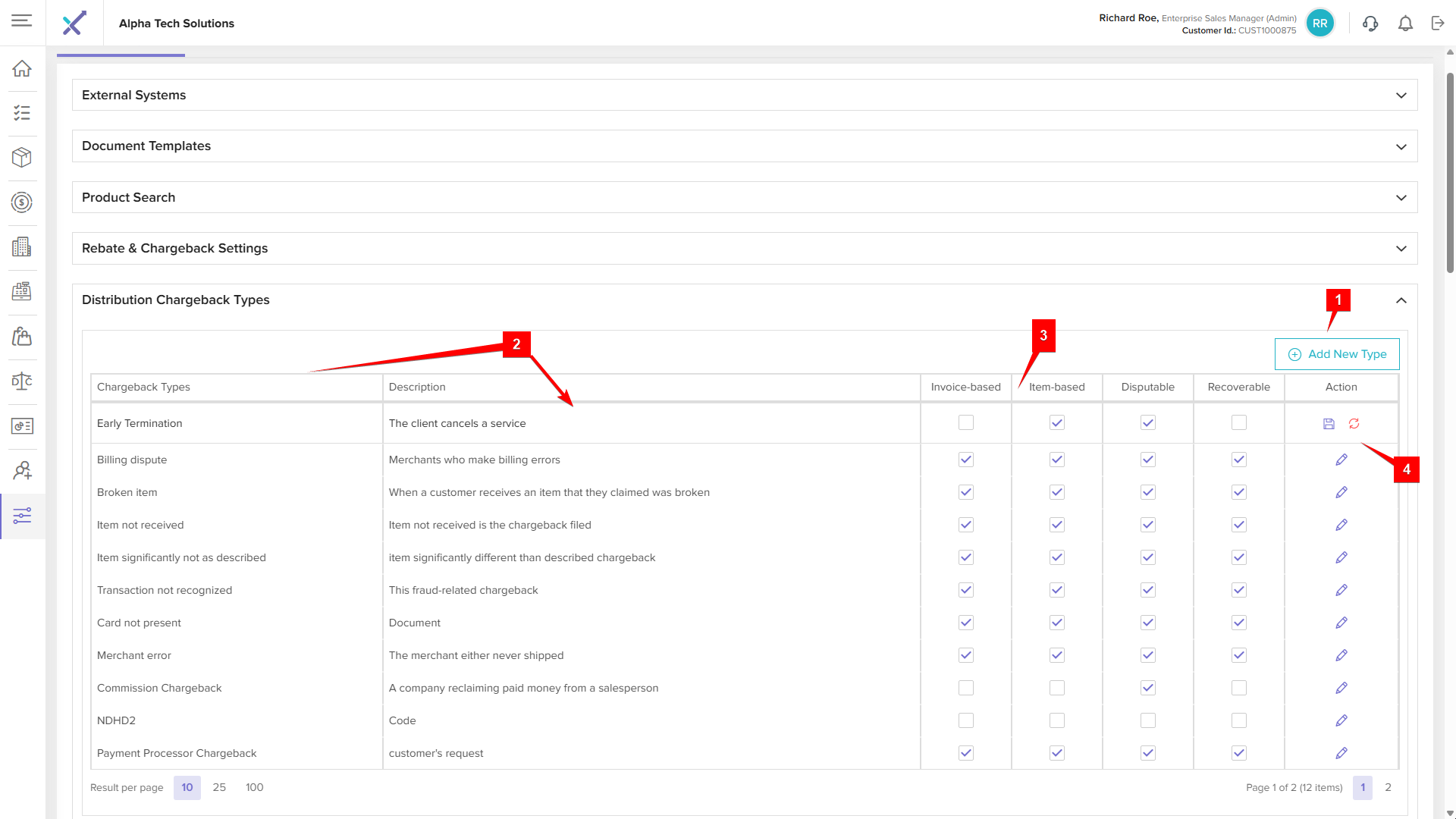Open the hamburger menu at top left

[22, 20]
